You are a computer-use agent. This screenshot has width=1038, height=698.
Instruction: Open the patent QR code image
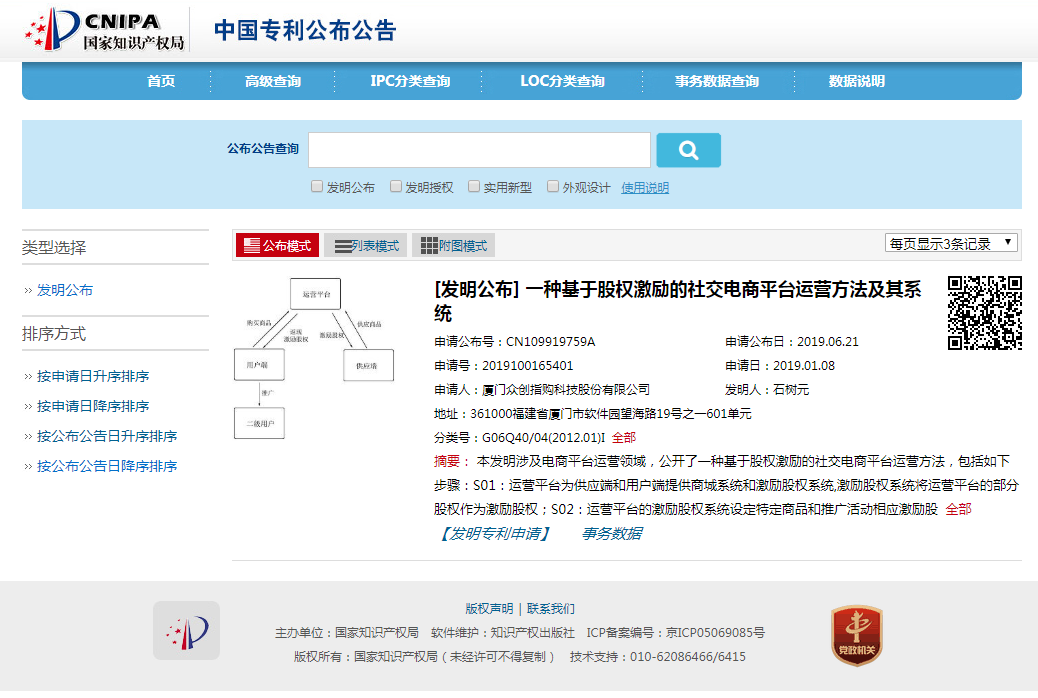coord(984,313)
